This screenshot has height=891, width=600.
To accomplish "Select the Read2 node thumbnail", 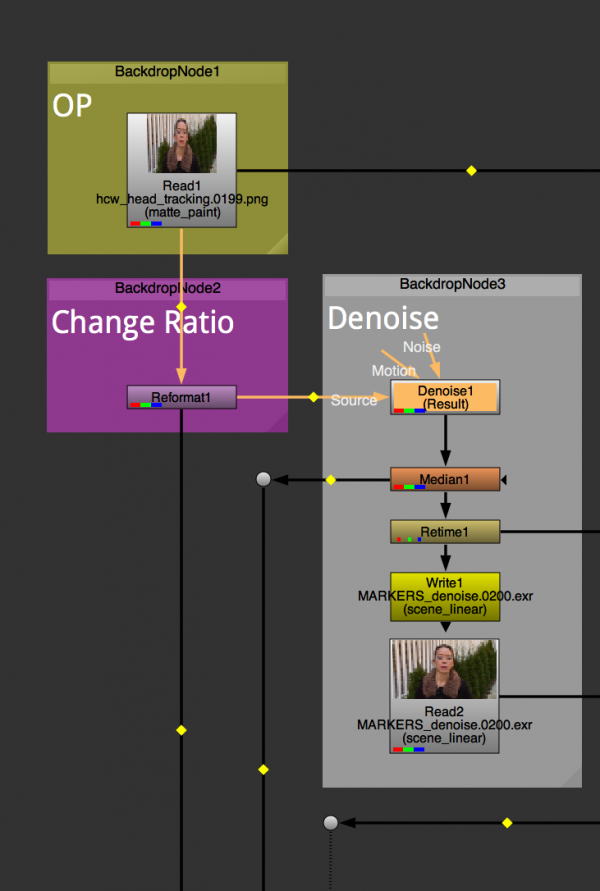I will [444, 671].
